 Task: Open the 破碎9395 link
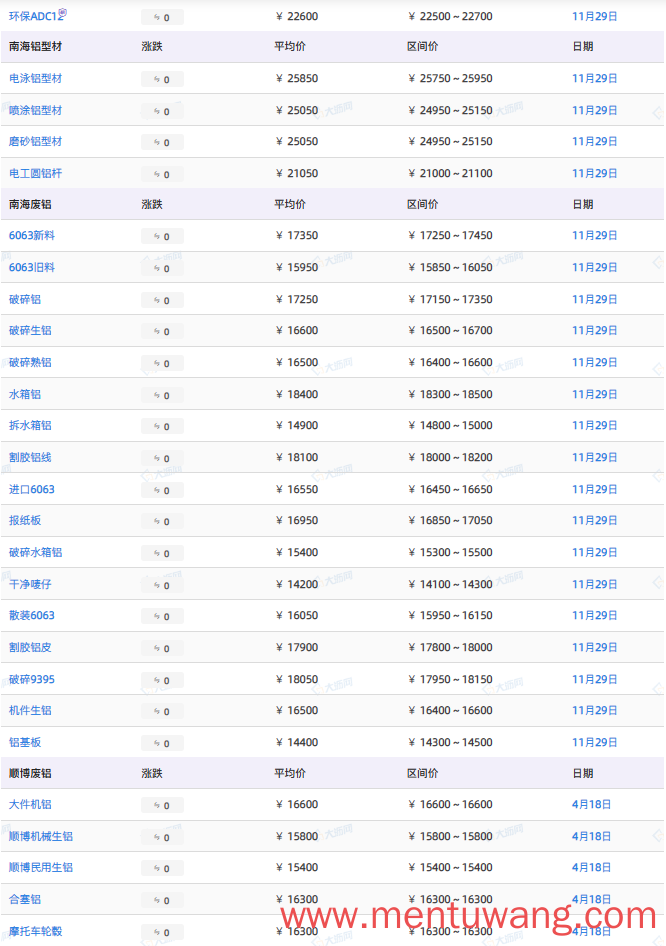click(x=31, y=680)
